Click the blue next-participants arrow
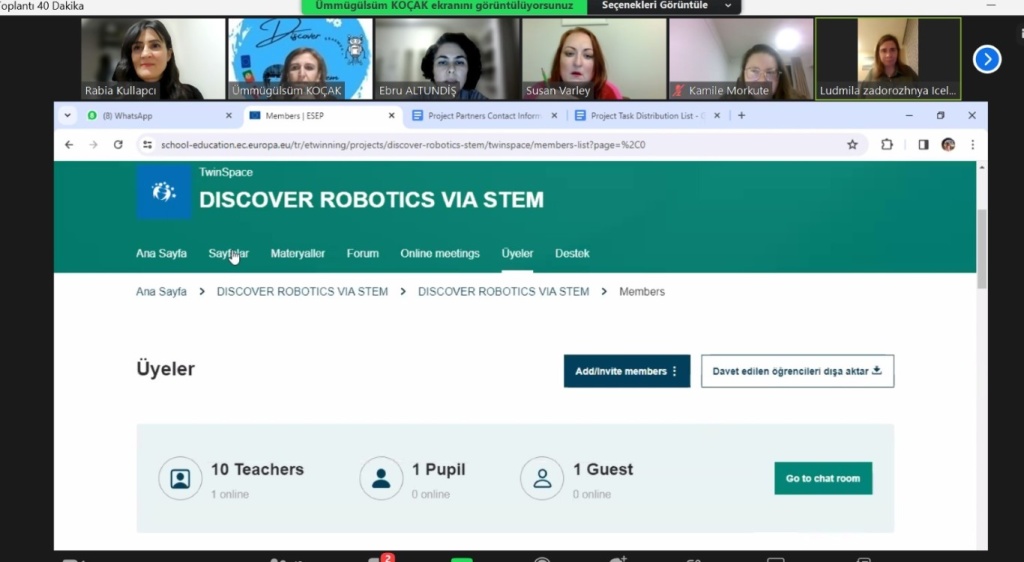 pos(986,60)
